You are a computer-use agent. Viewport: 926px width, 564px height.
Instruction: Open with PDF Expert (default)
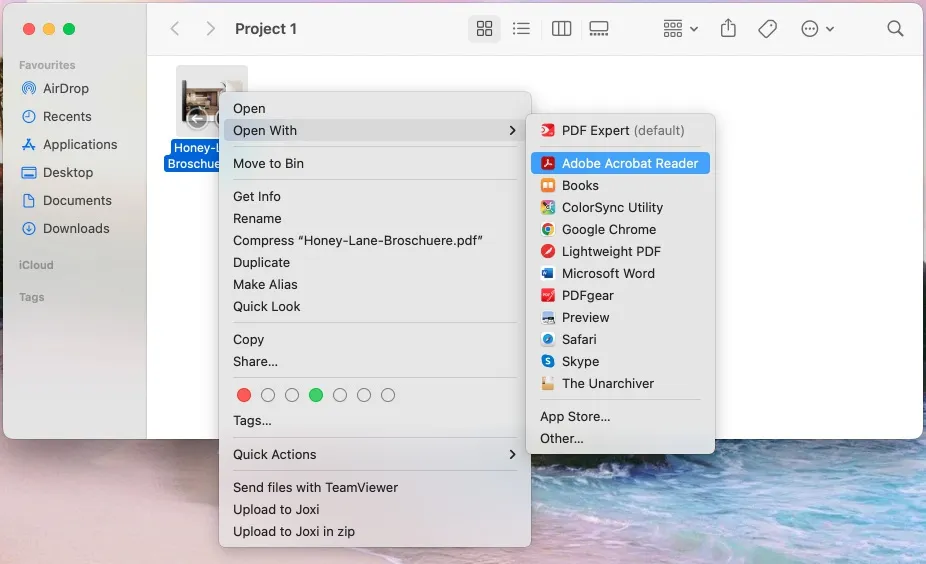[x=620, y=131]
